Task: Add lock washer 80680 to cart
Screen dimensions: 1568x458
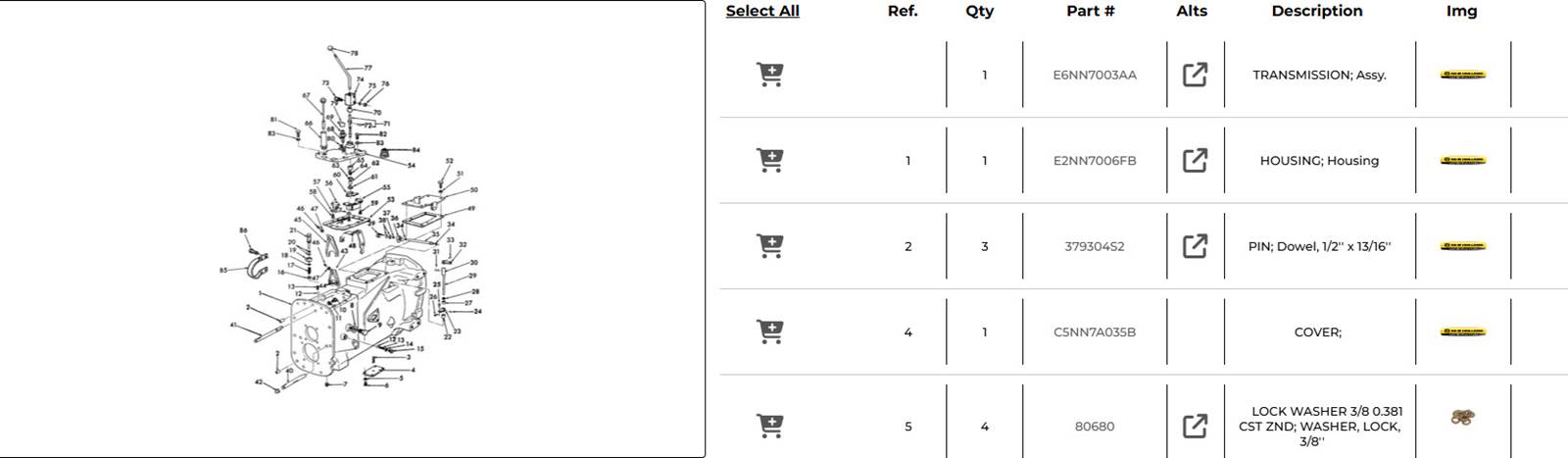Action: [x=770, y=426]
